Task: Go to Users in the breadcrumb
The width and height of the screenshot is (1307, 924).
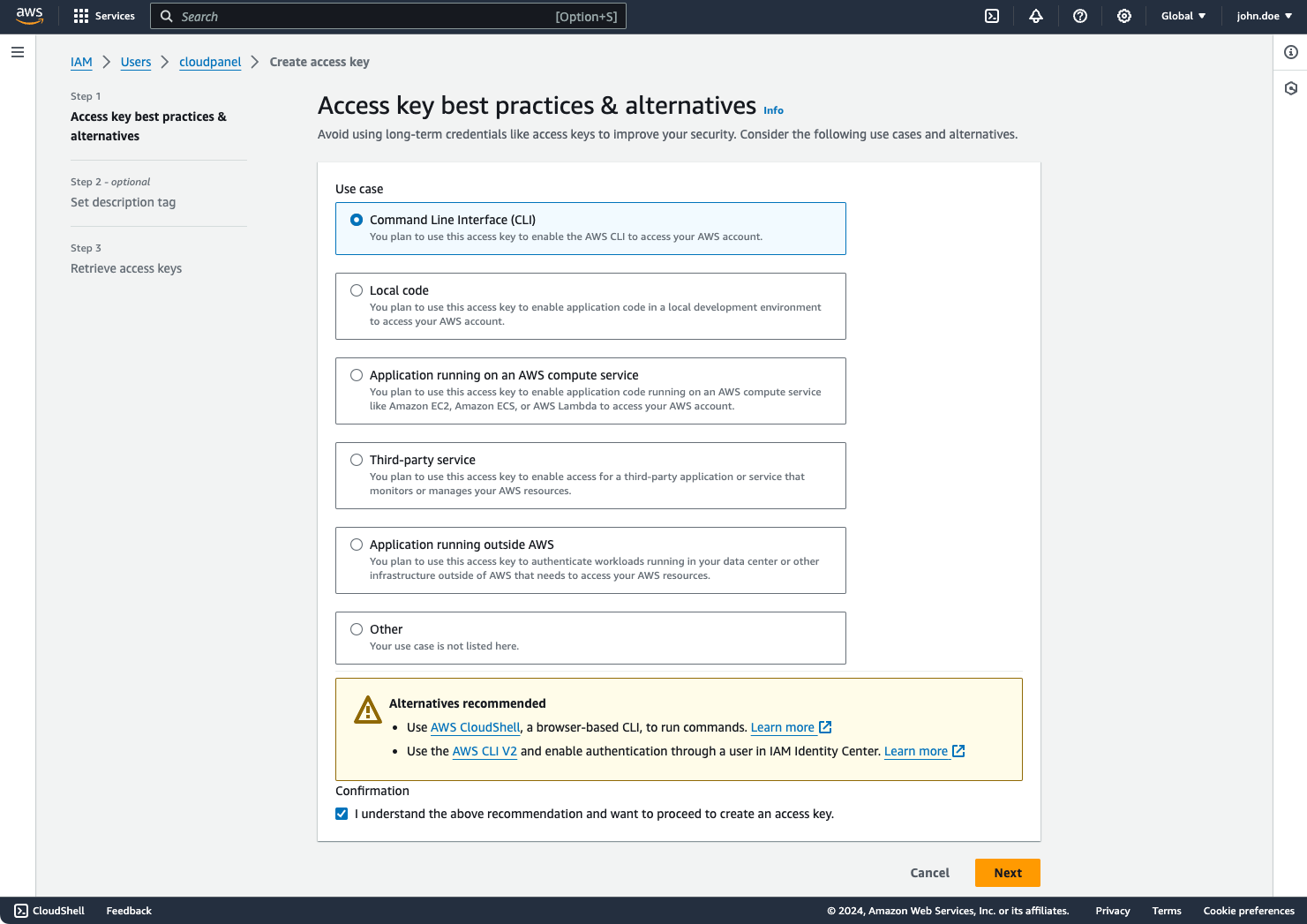Action: [136, 62]
